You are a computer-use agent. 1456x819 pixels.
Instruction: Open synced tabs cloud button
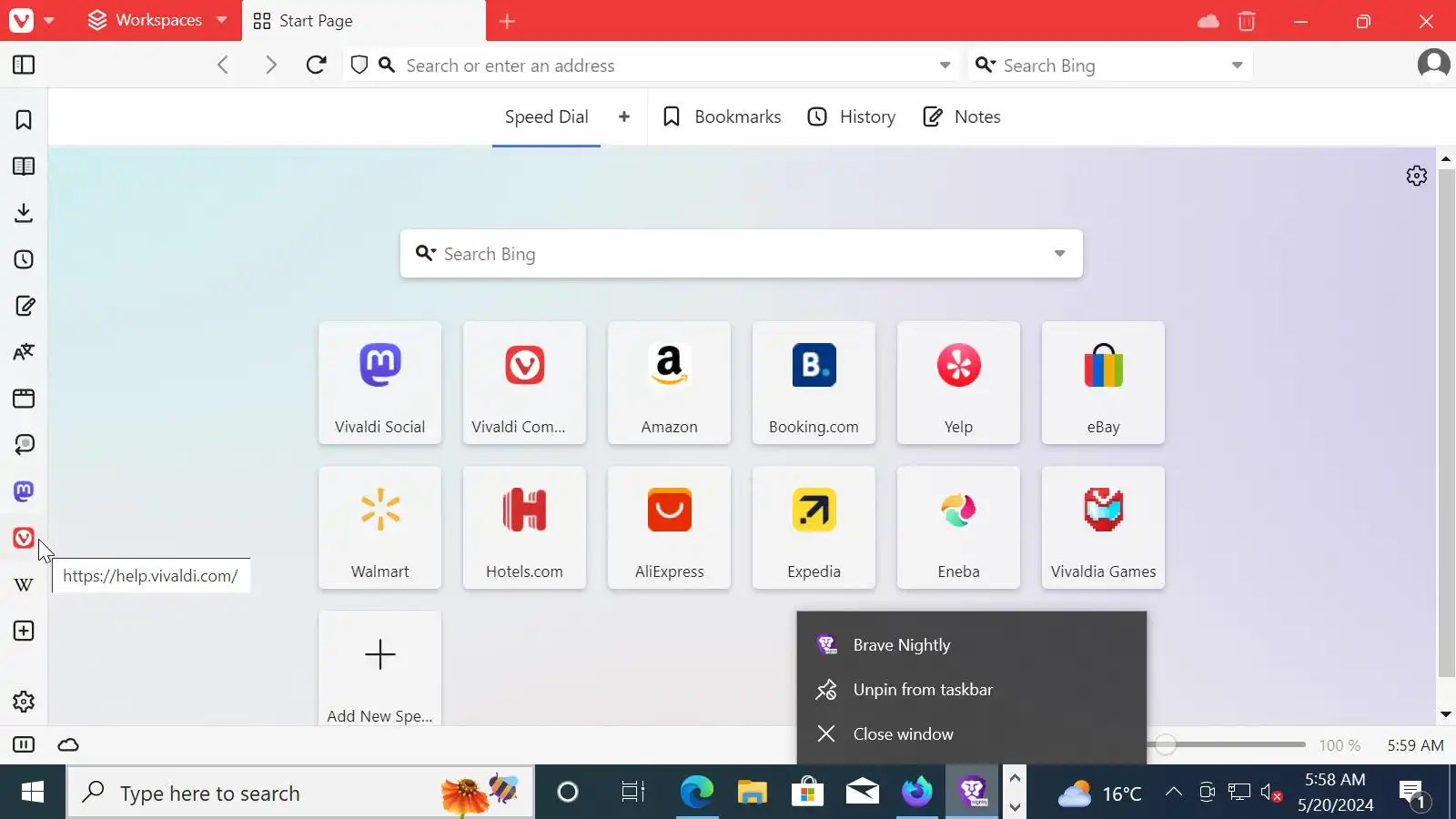pyautogui.click(x=1208, y=21)
